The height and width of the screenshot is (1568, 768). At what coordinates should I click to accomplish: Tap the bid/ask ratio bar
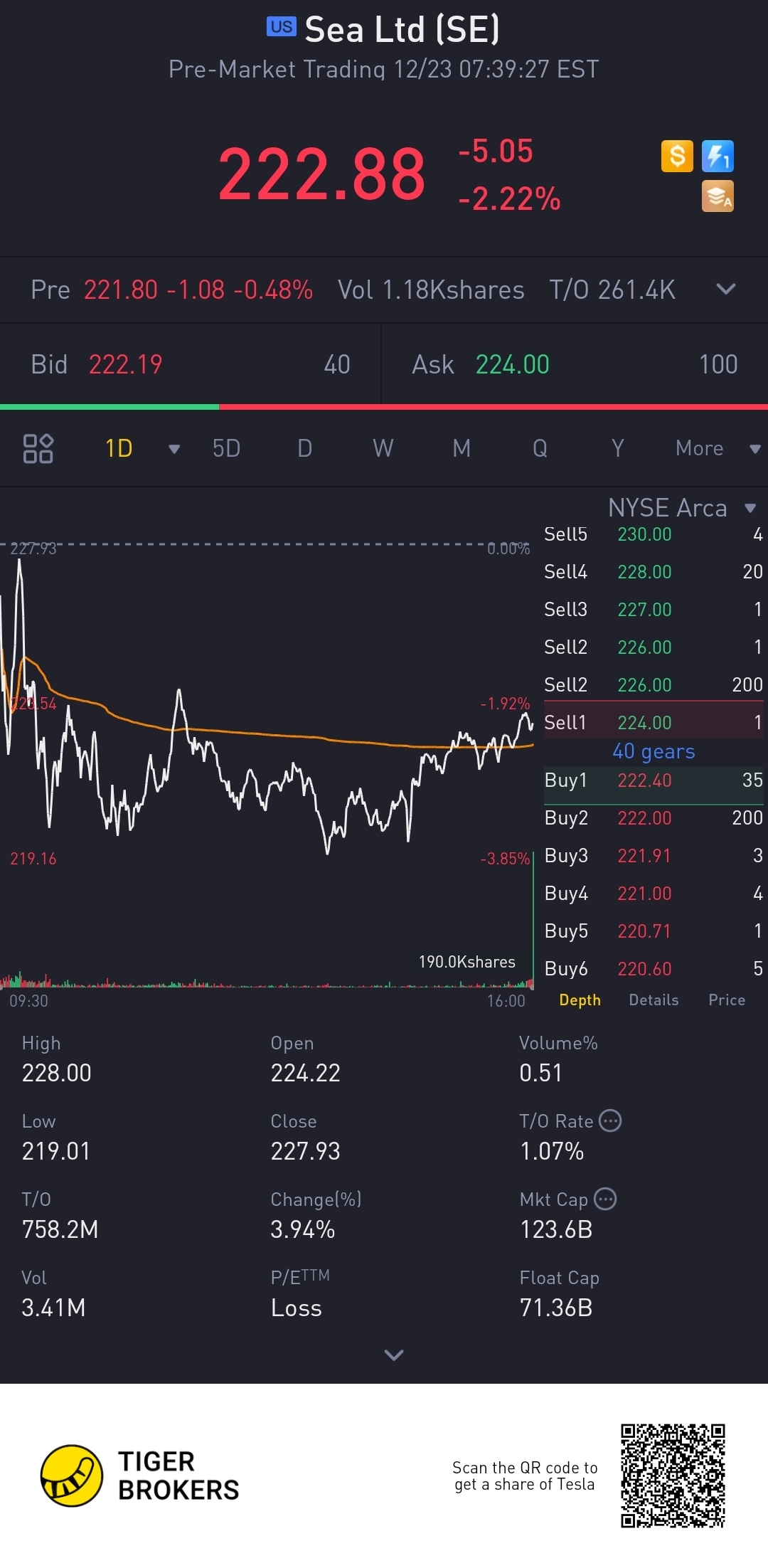coord(384,407)
